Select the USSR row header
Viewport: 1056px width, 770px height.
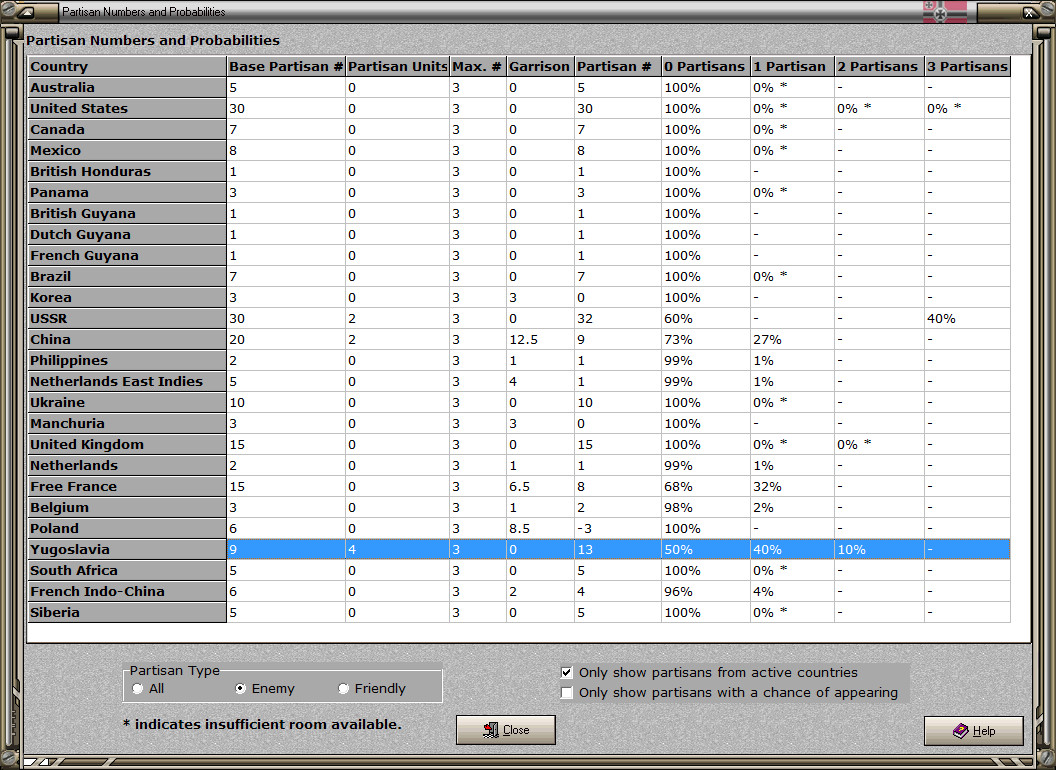(x=127, y=319)
